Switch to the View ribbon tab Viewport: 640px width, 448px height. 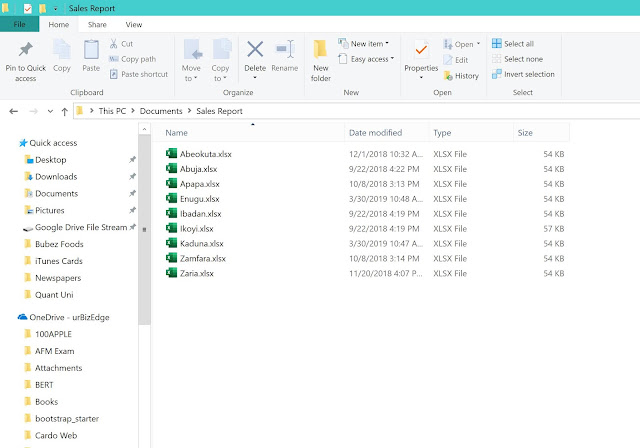click(x=134, y=24)
